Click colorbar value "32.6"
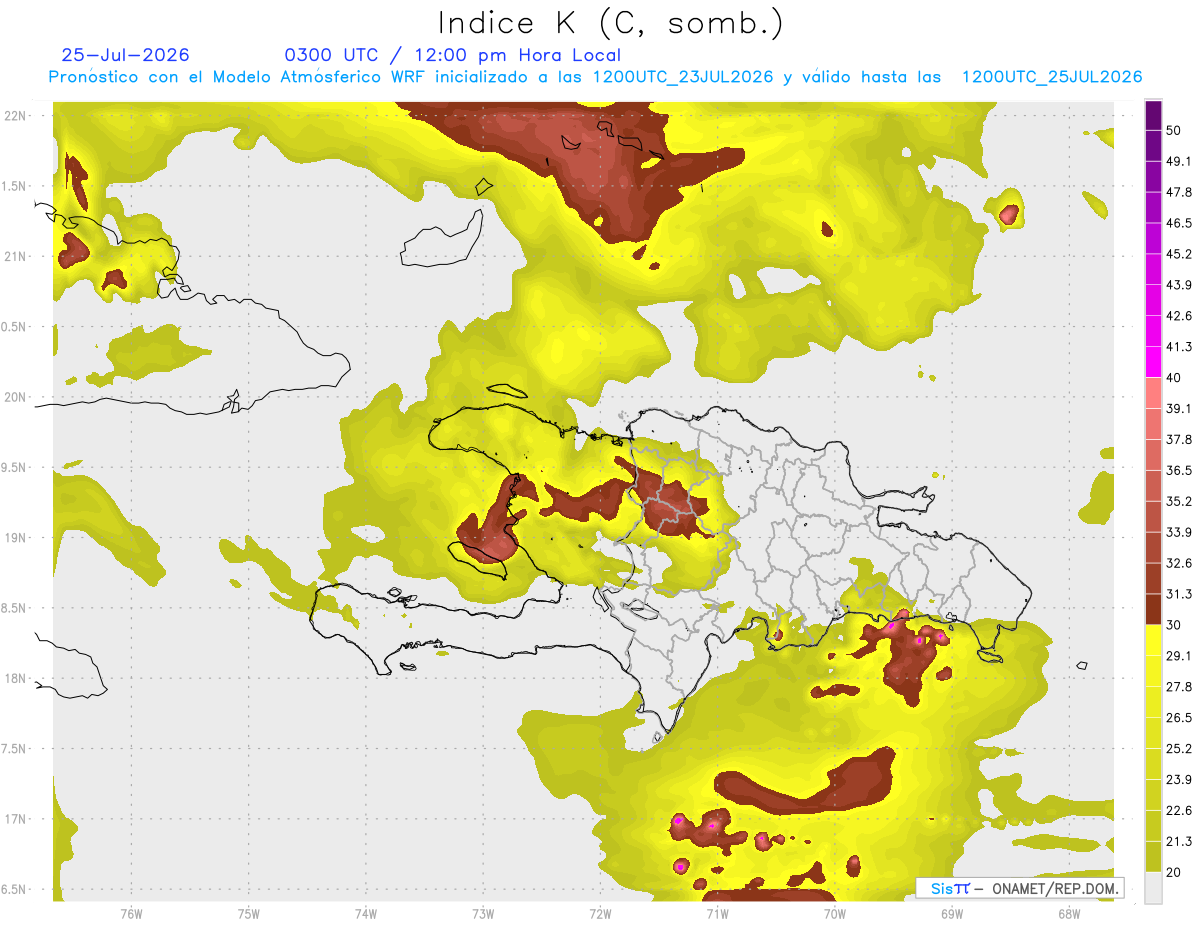 1178,563
